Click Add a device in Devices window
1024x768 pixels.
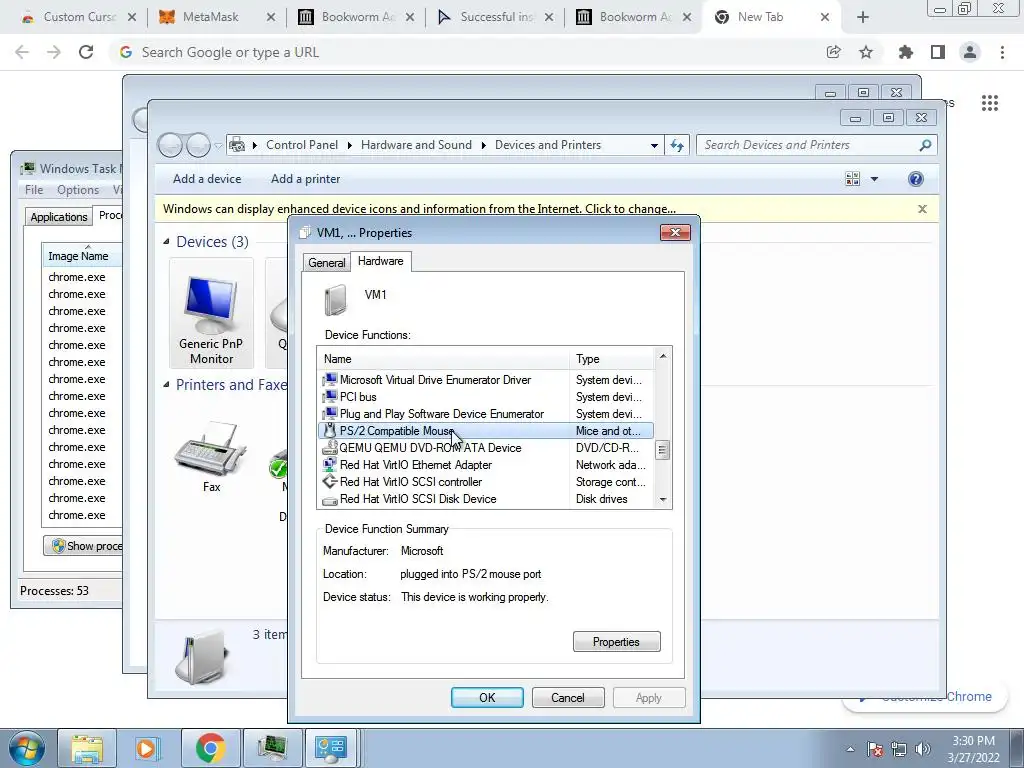(x=207, y=179)
